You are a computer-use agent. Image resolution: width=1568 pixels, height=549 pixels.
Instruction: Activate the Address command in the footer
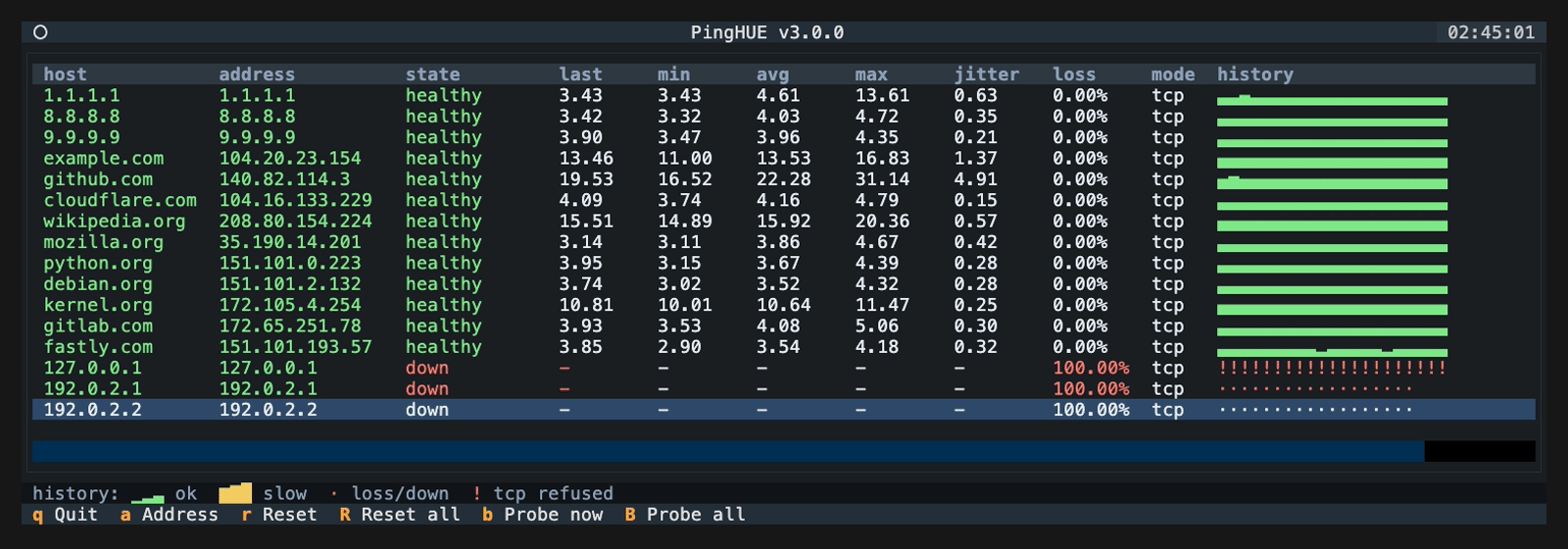click(x=170, y=515)
